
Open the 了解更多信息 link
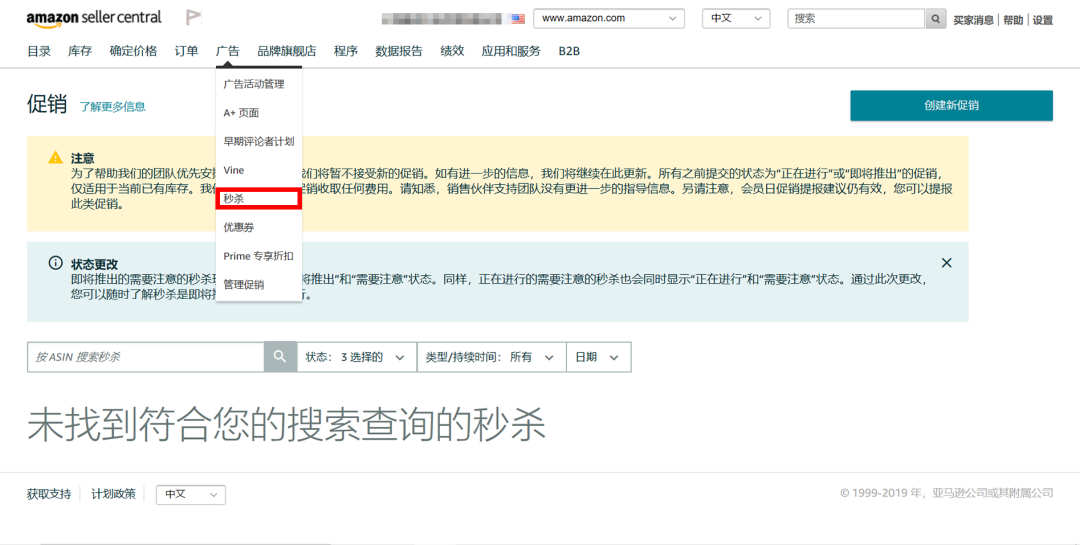click(112, 107)
